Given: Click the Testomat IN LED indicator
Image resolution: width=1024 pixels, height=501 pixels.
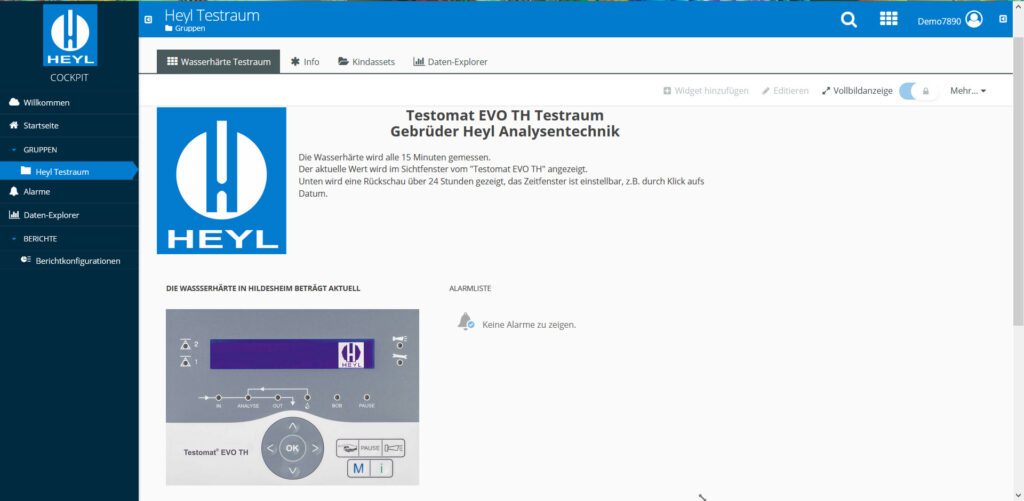Looking at the screenshot, I should tap(219, 396).
